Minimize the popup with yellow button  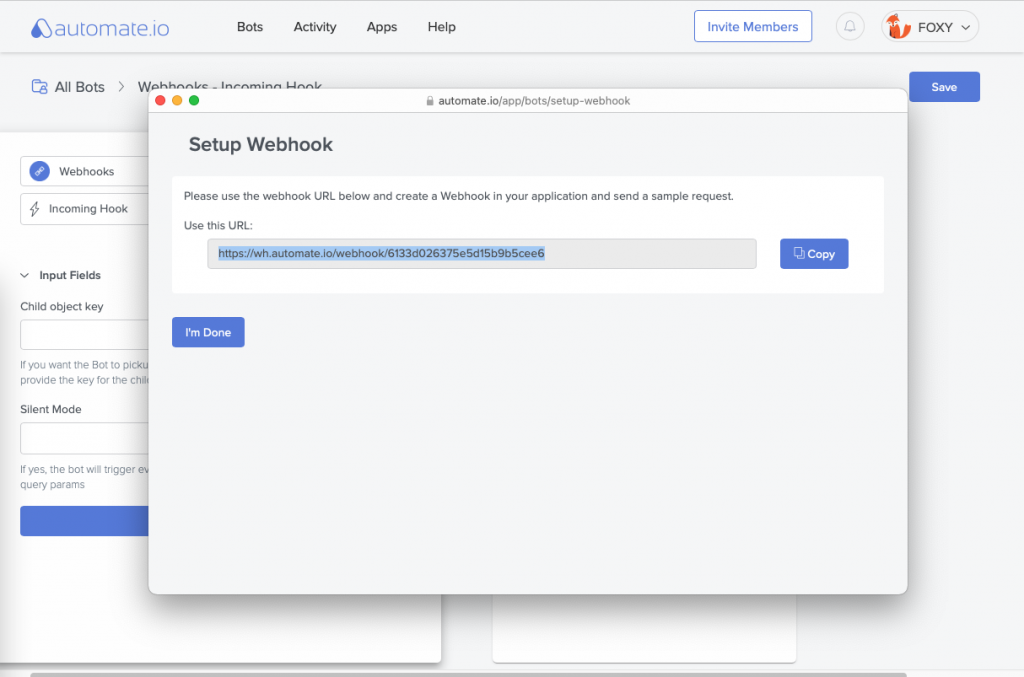click(177, 101)
